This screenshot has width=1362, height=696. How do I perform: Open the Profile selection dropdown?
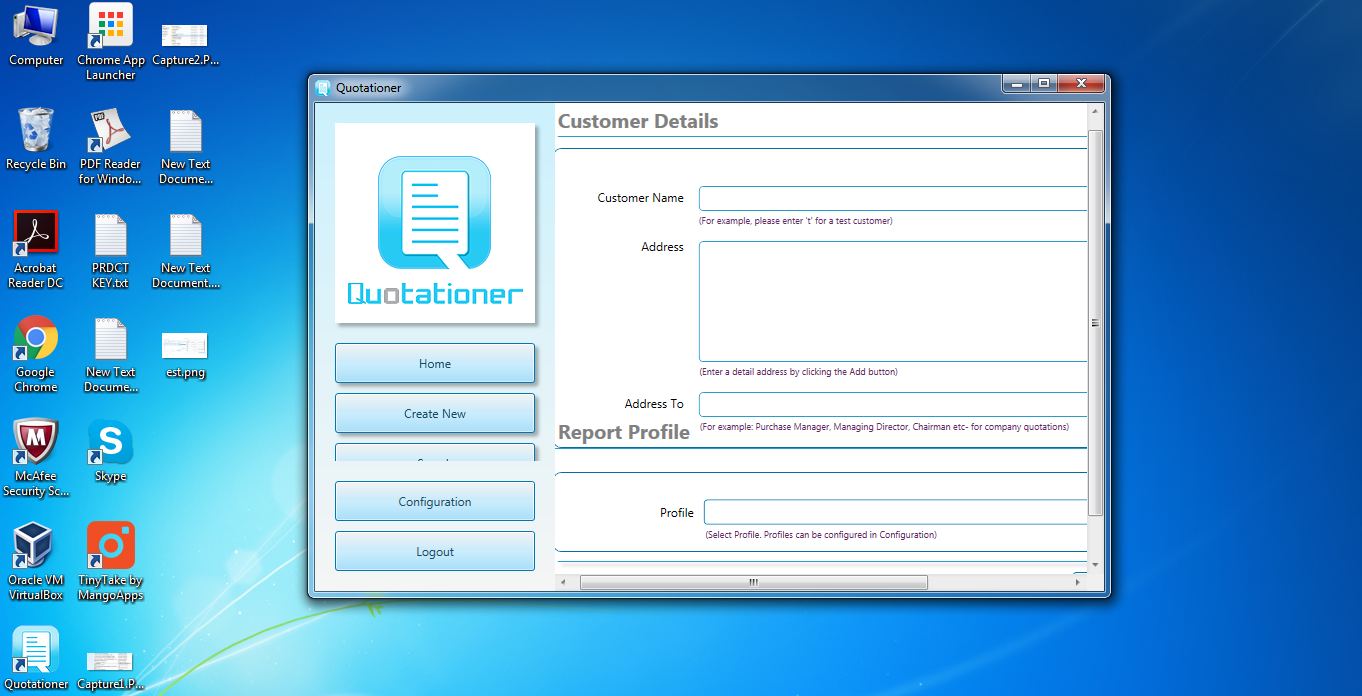click(x=896, y=512)
